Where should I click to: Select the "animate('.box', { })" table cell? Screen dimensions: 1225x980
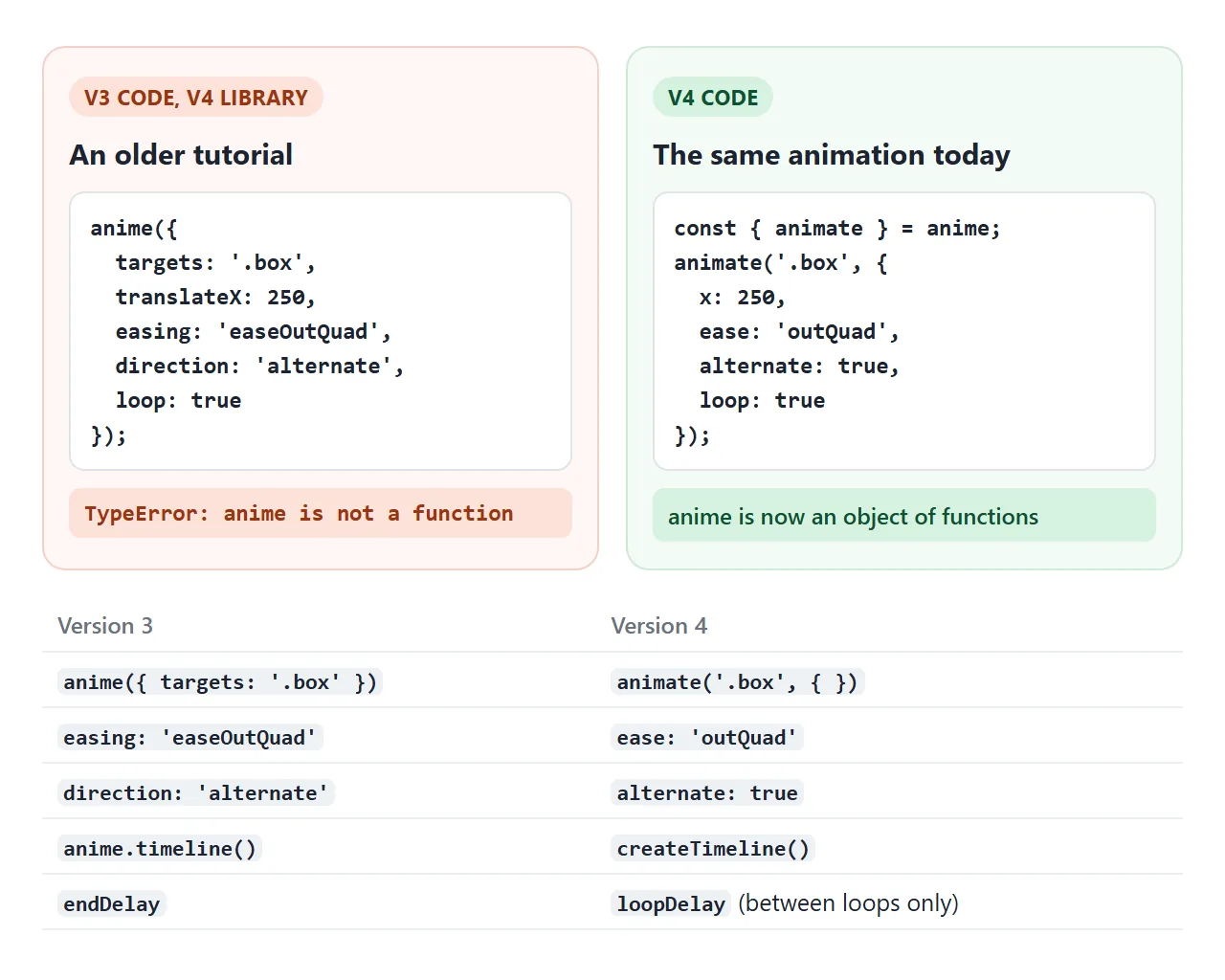click(x=737, y=682)
